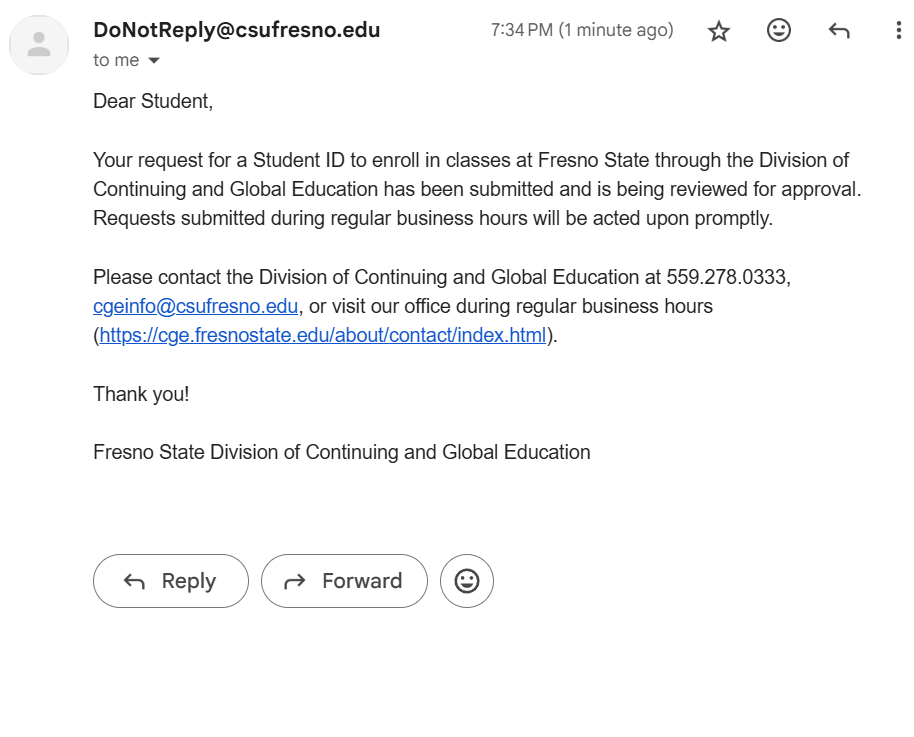This screenshot has width=914, height=737.
Task: Click the sender's profile avatar
Action: pos(39,45)
